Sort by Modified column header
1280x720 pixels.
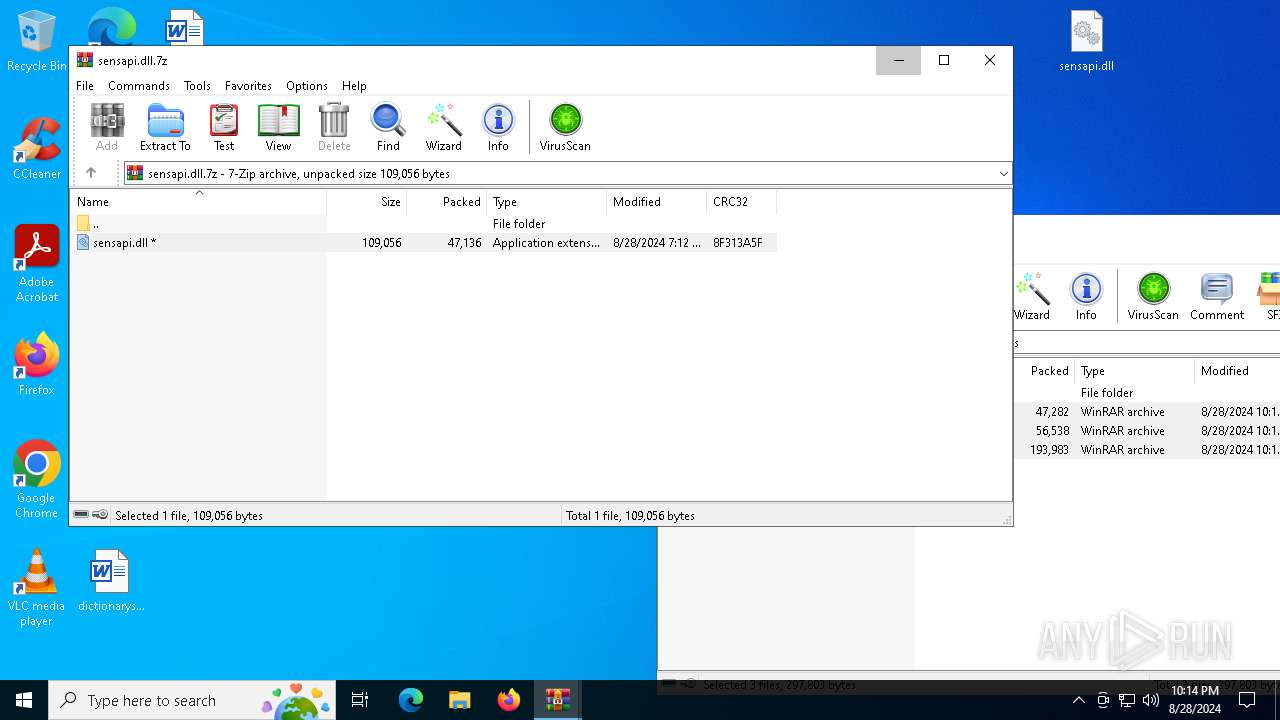(657, 202)
